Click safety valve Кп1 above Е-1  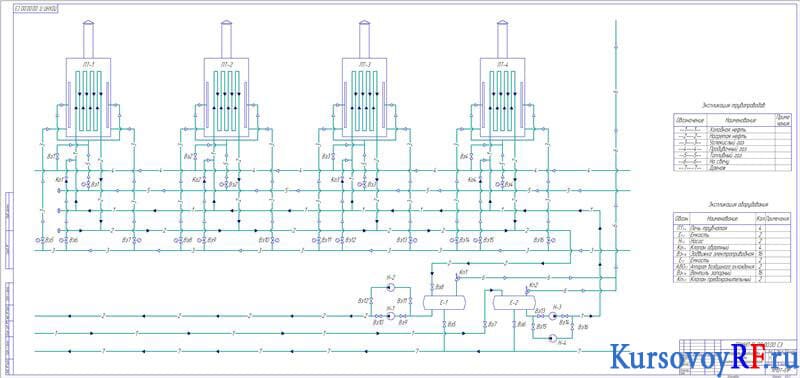click(x=458, y=277)
